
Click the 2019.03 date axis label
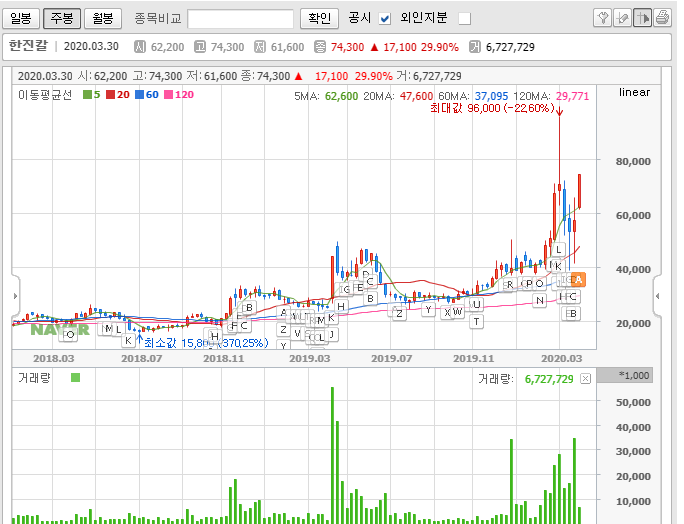pyautogui.click(x=310, y=359)
